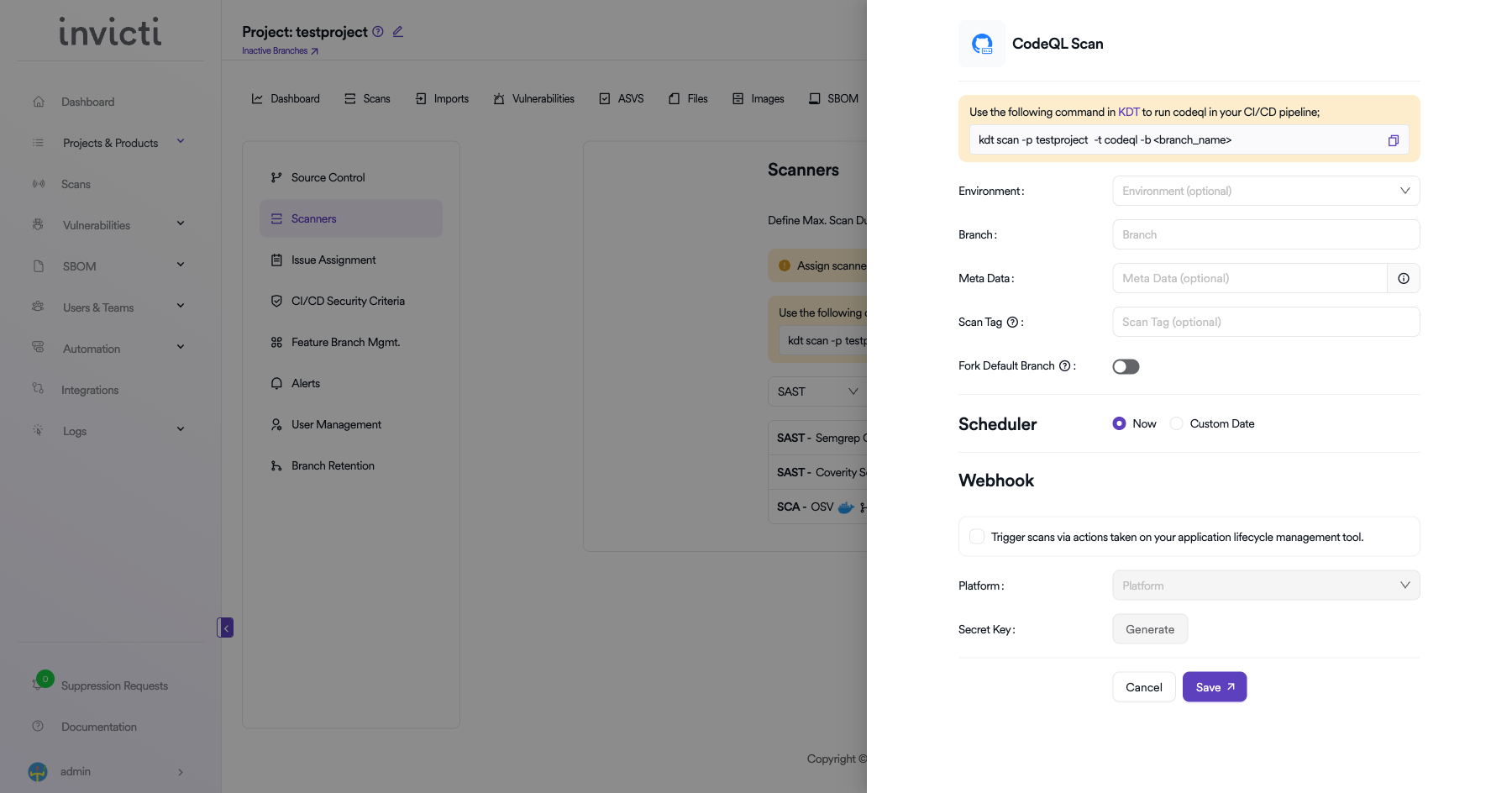Screen dimensions: 1512x793
Task: Open the Vulnerabilities tab
Action: click(534, 99)
